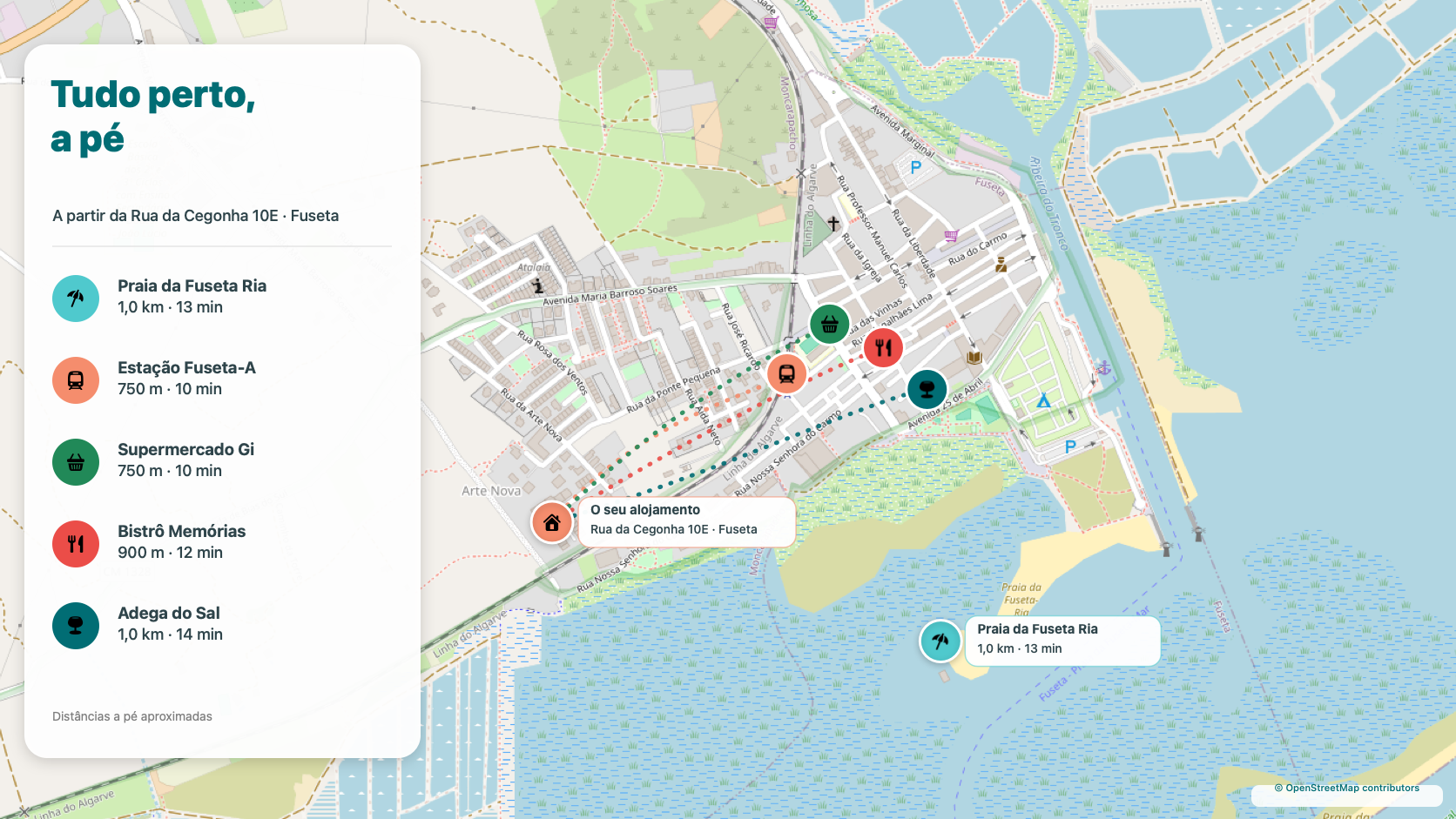Select the light blue beach marker on the map

tap(940, 641)
